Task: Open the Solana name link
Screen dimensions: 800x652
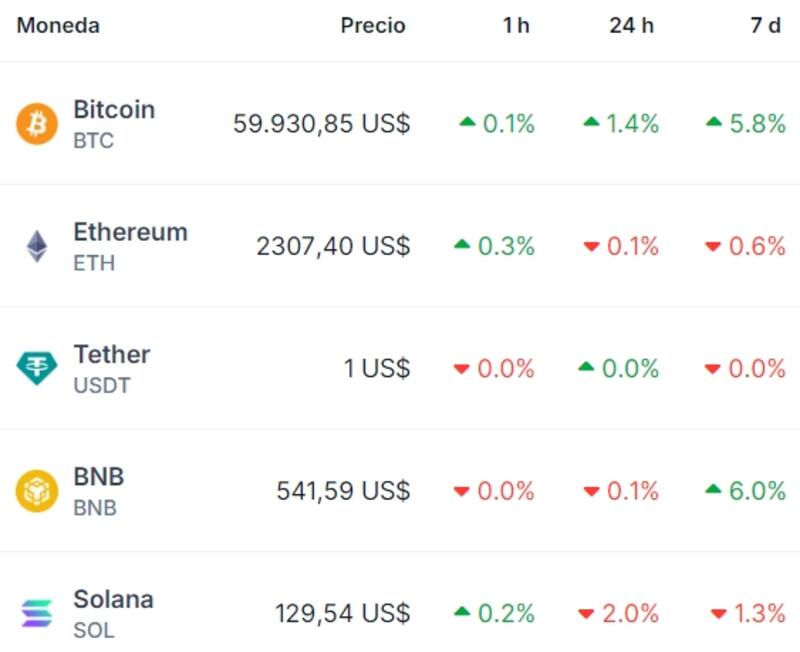Action: pos(113,601)
